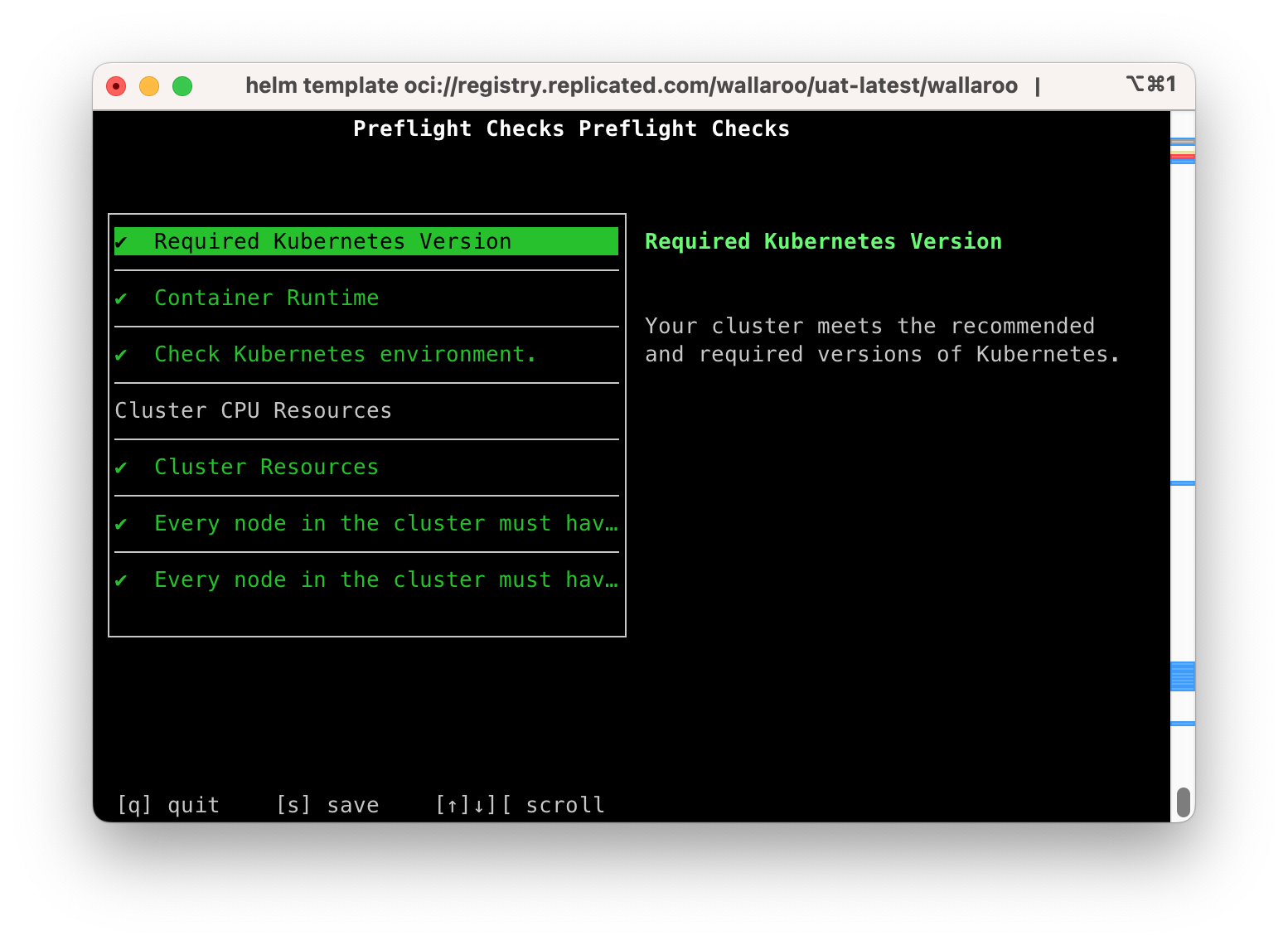Select the Cluster Resources preflight check
The image size is (1288, 945).
[x=266, y=467]
